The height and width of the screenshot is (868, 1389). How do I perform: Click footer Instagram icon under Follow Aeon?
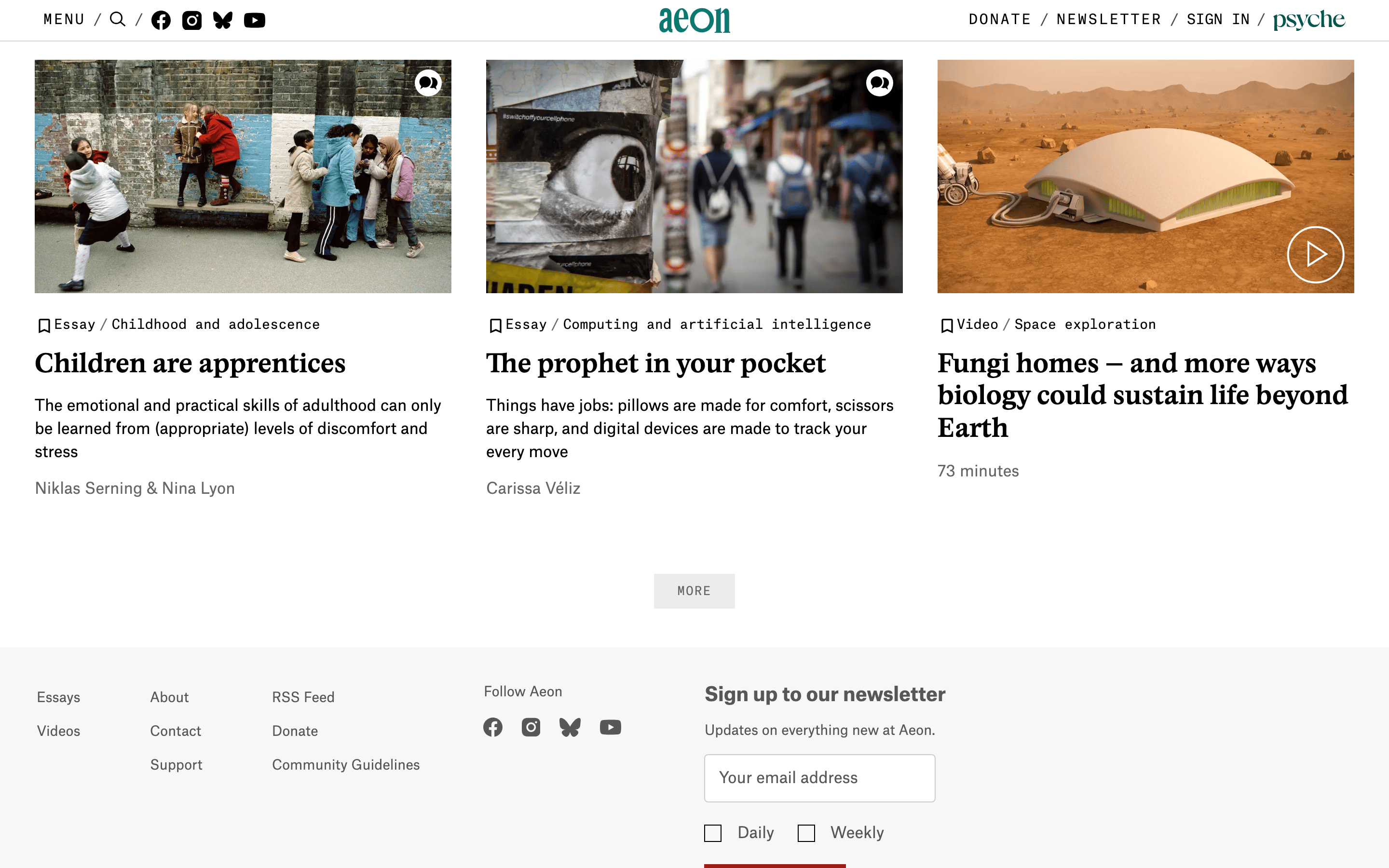tap(531, 727)
